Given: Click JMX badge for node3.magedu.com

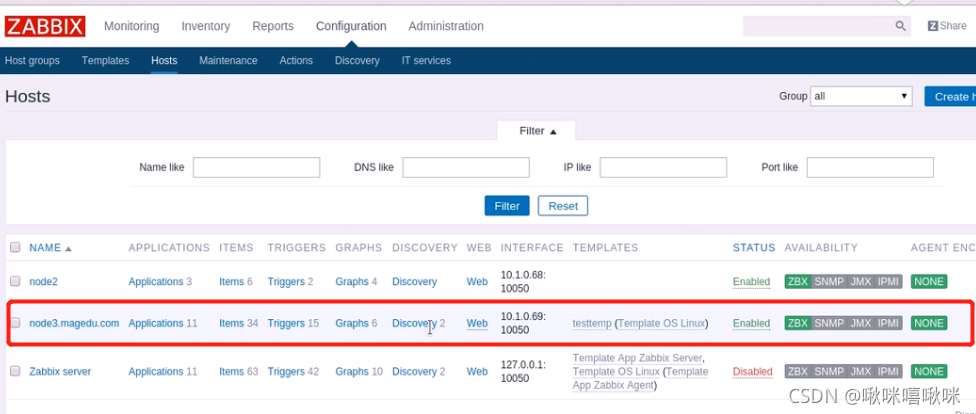Looking at the screenshot, I should (x=861, y=323).
